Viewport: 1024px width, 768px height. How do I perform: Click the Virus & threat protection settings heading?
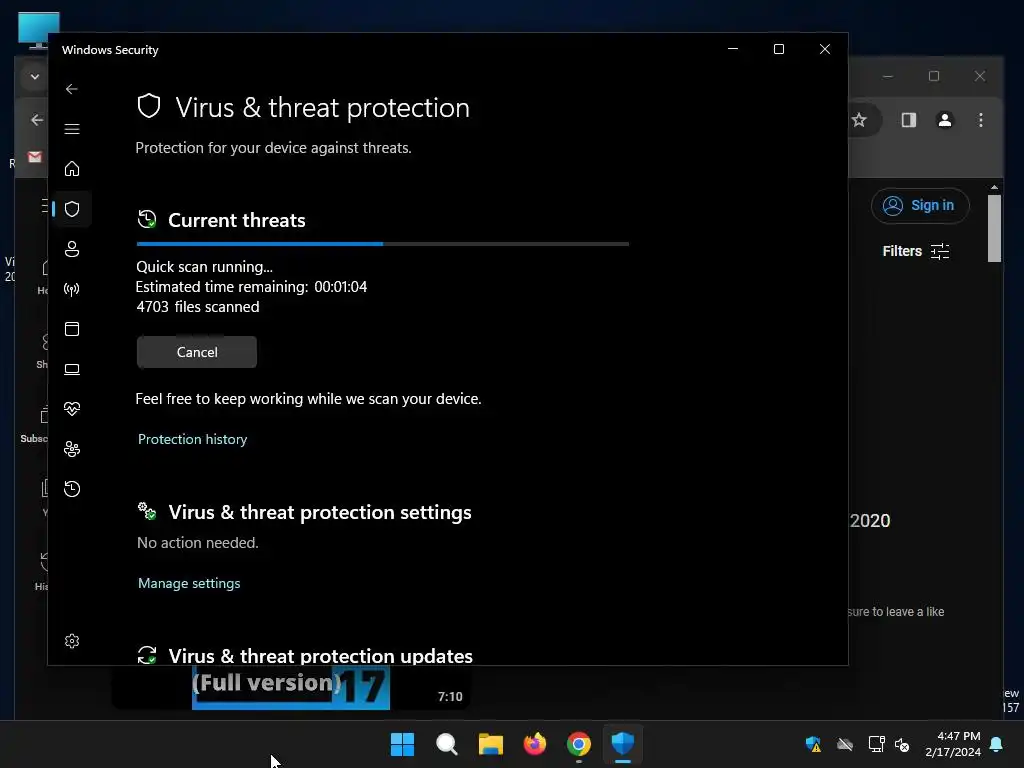pos(320,512)
